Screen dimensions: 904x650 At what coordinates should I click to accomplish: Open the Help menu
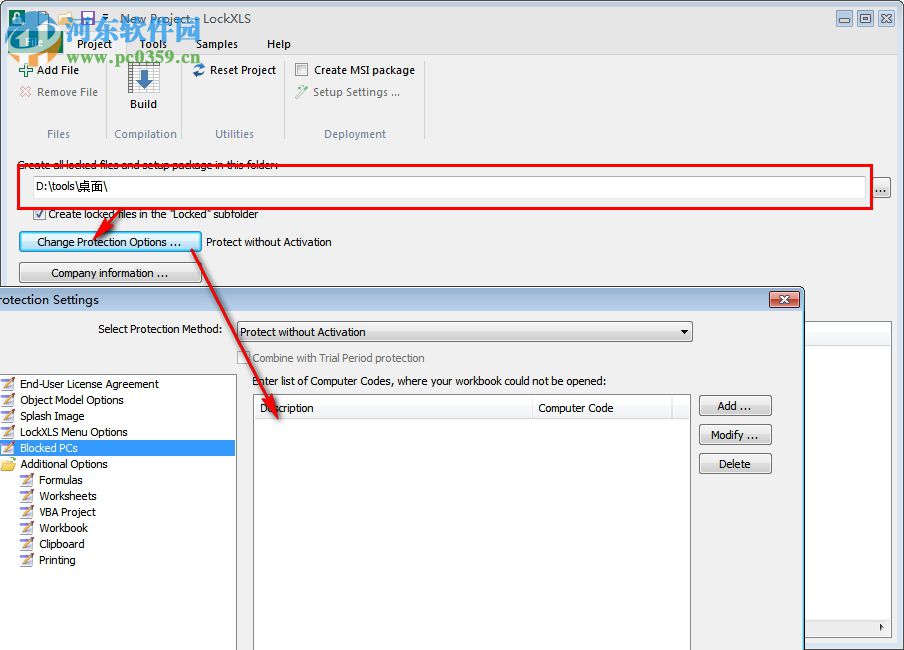pyautogui.click(x=278, y=44)
